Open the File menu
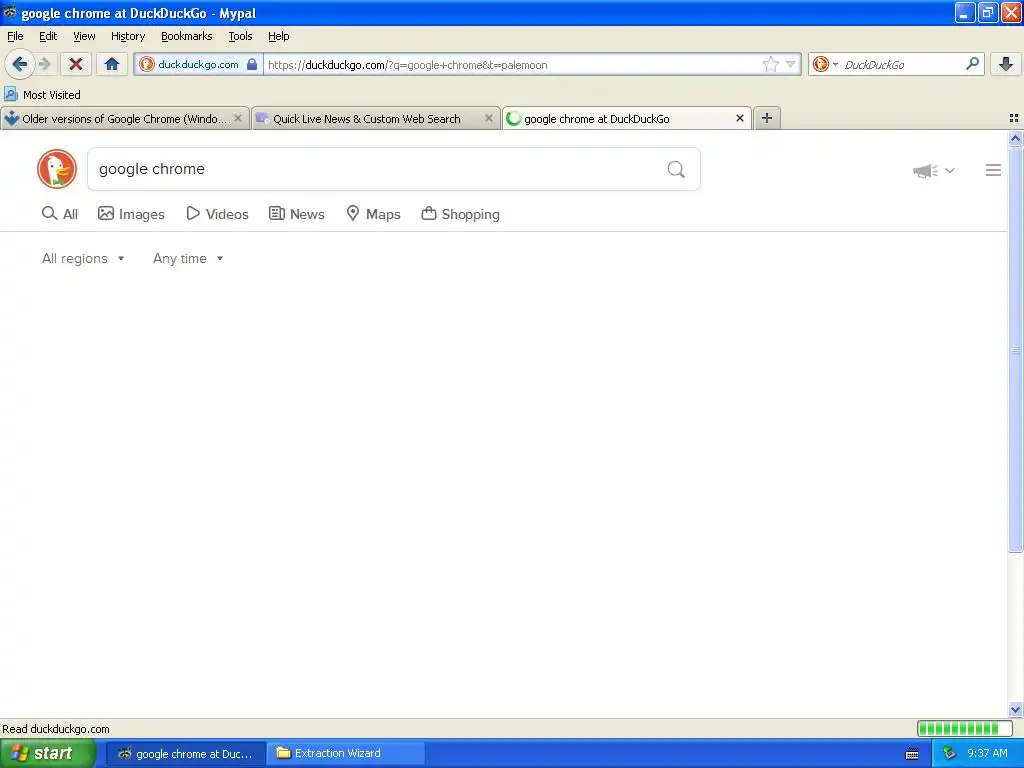Viewport: 1024px width, 768px height. [x=15, y=36]
